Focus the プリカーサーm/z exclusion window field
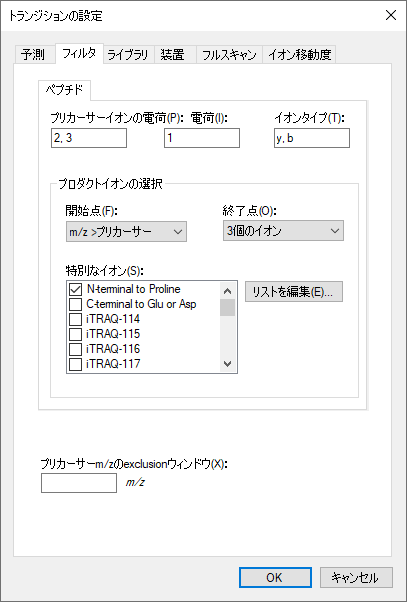 (79, 483)
